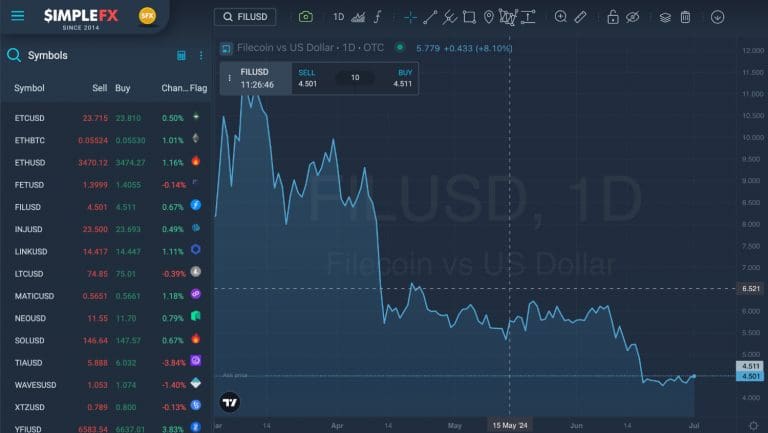Click BUY 4.511 on FILUSD widget
The width and height of the screenshot is (768, 433).
pyautogui.click(x=402, y=78)
